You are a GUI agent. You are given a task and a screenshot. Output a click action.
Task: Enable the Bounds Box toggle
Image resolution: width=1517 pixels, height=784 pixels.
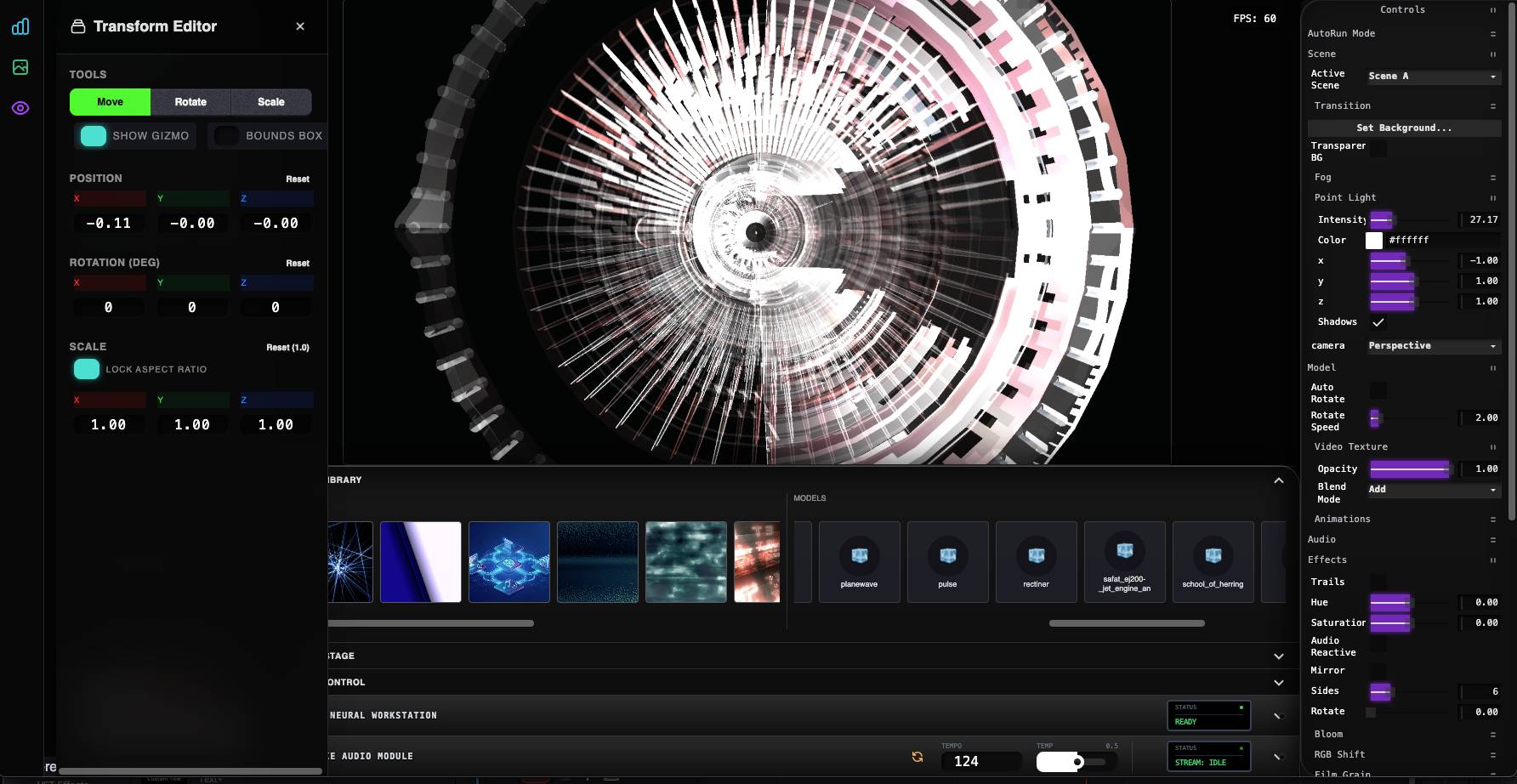226,136
